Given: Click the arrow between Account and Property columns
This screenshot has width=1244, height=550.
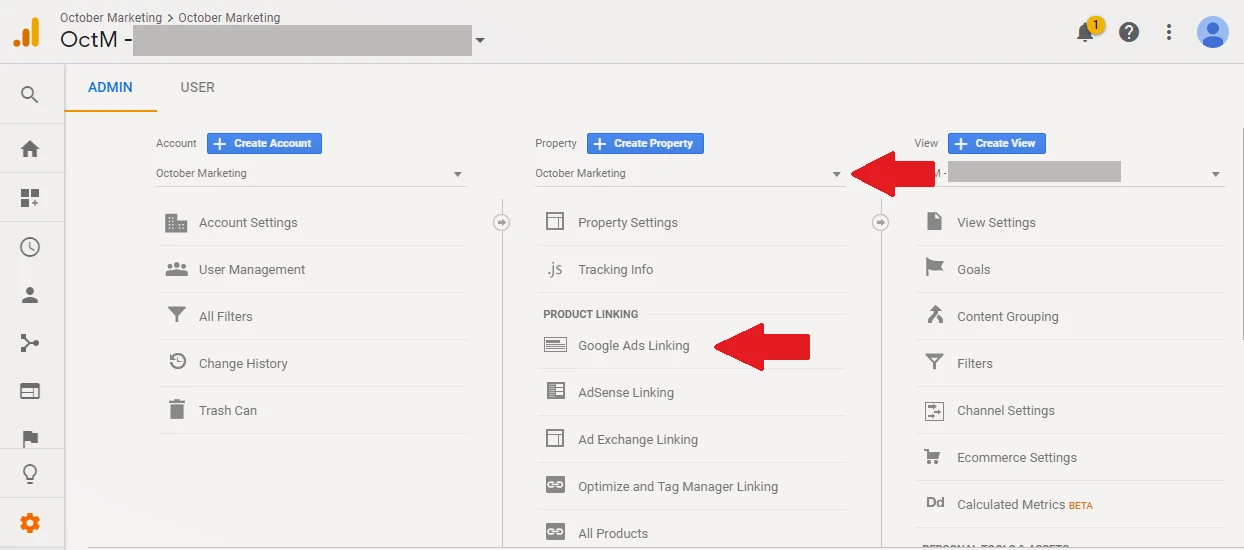Looking at the screenshot, I should [x=502, y=223].
